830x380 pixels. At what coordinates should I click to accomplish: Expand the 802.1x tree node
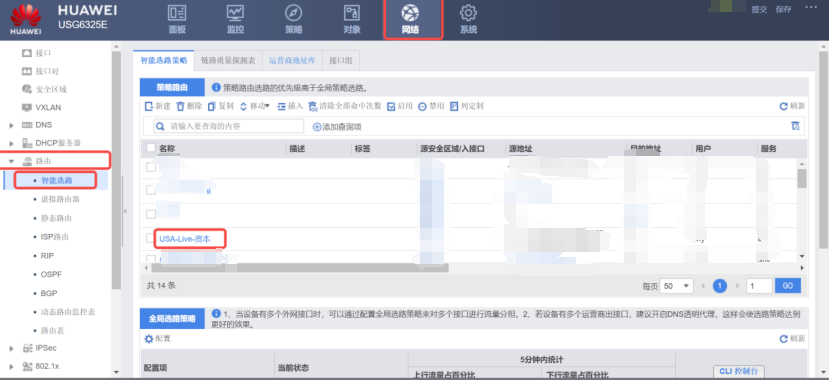12,366
